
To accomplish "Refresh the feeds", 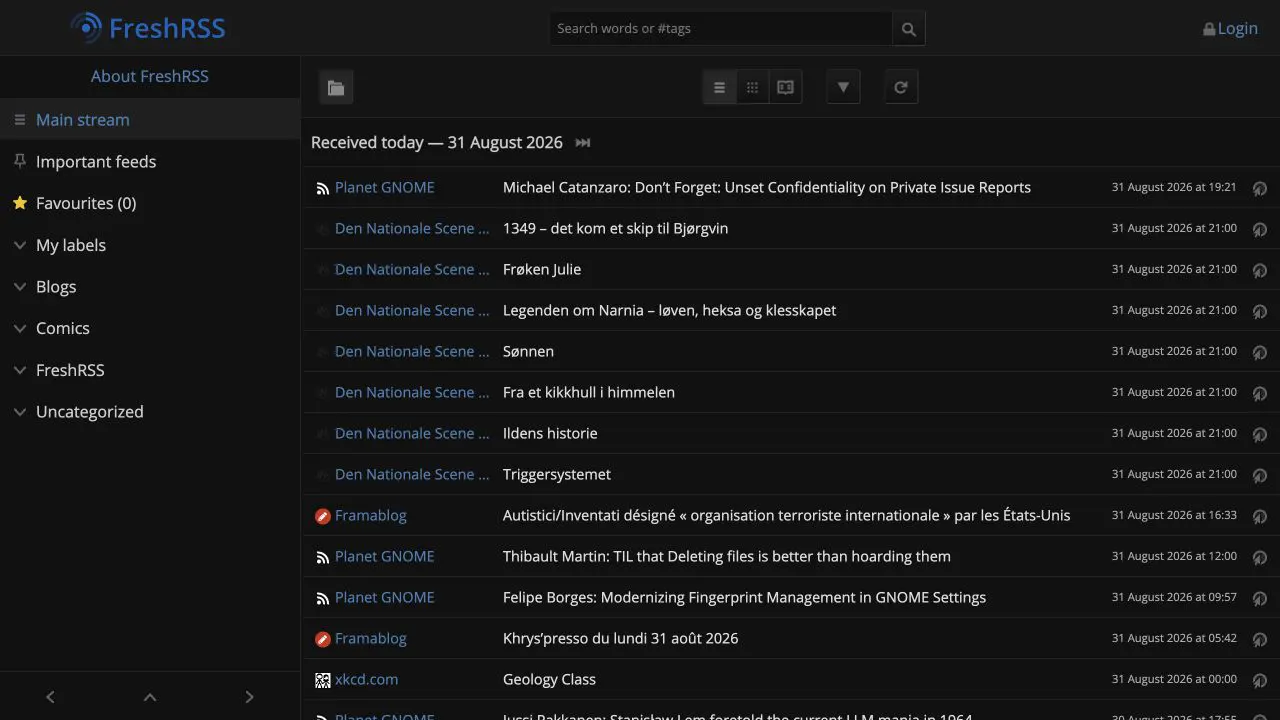I will 901,88.
